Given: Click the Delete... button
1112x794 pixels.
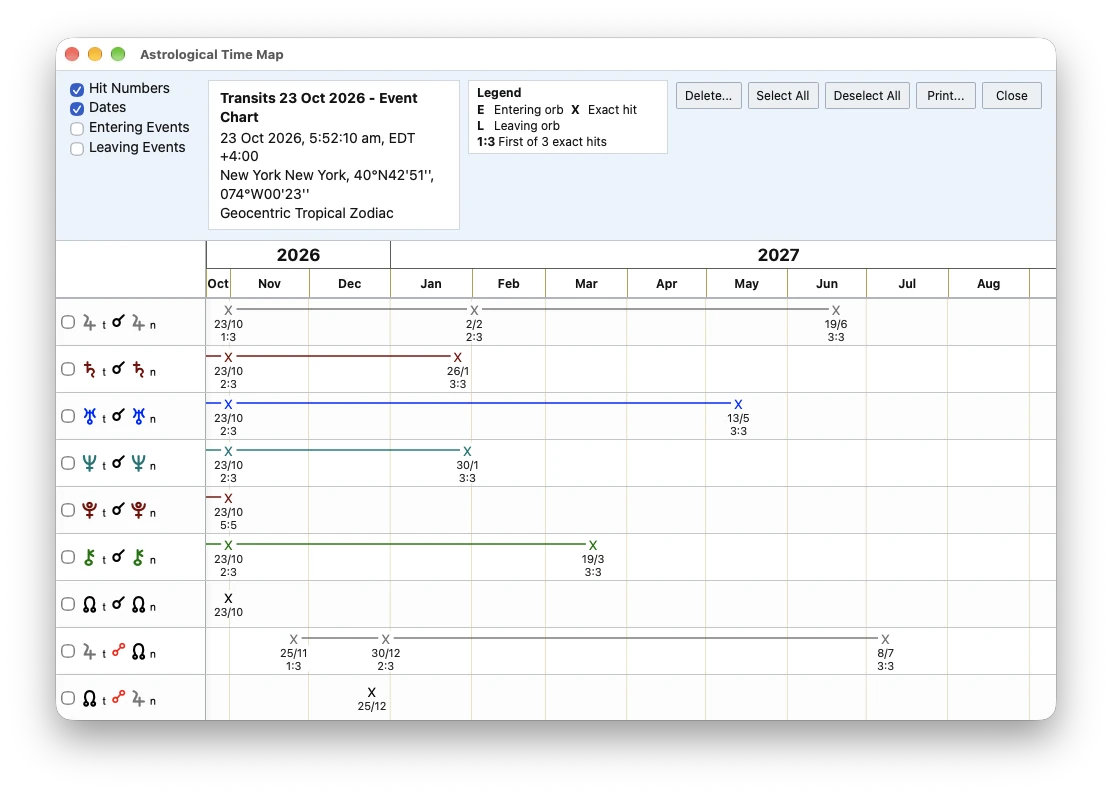Looking at the screenshot, I should [x=708, y=96].
